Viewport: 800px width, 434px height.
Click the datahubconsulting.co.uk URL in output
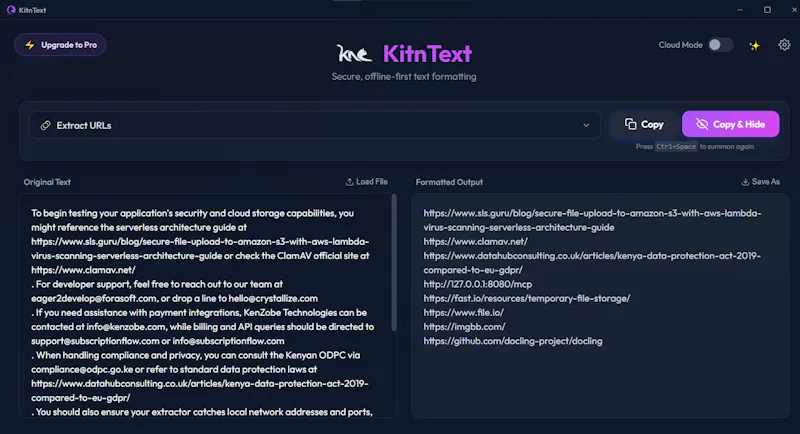(592, 263)
